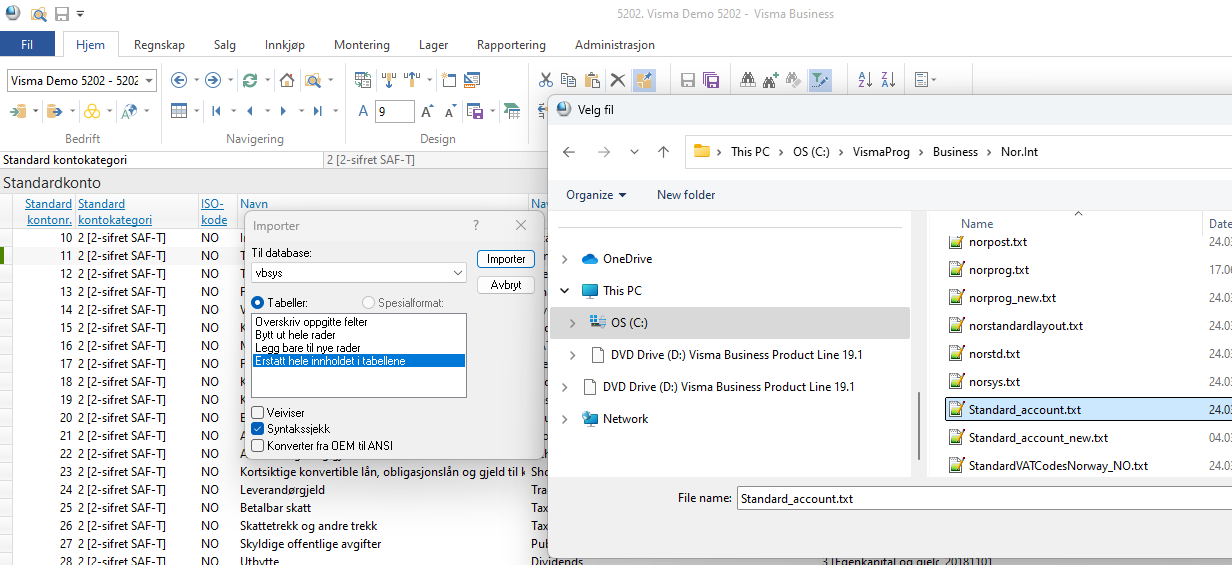Click the Up arrow in Velg fil dialog
The height and width of the screenshot is (565, 1232).
coord(663,152)
